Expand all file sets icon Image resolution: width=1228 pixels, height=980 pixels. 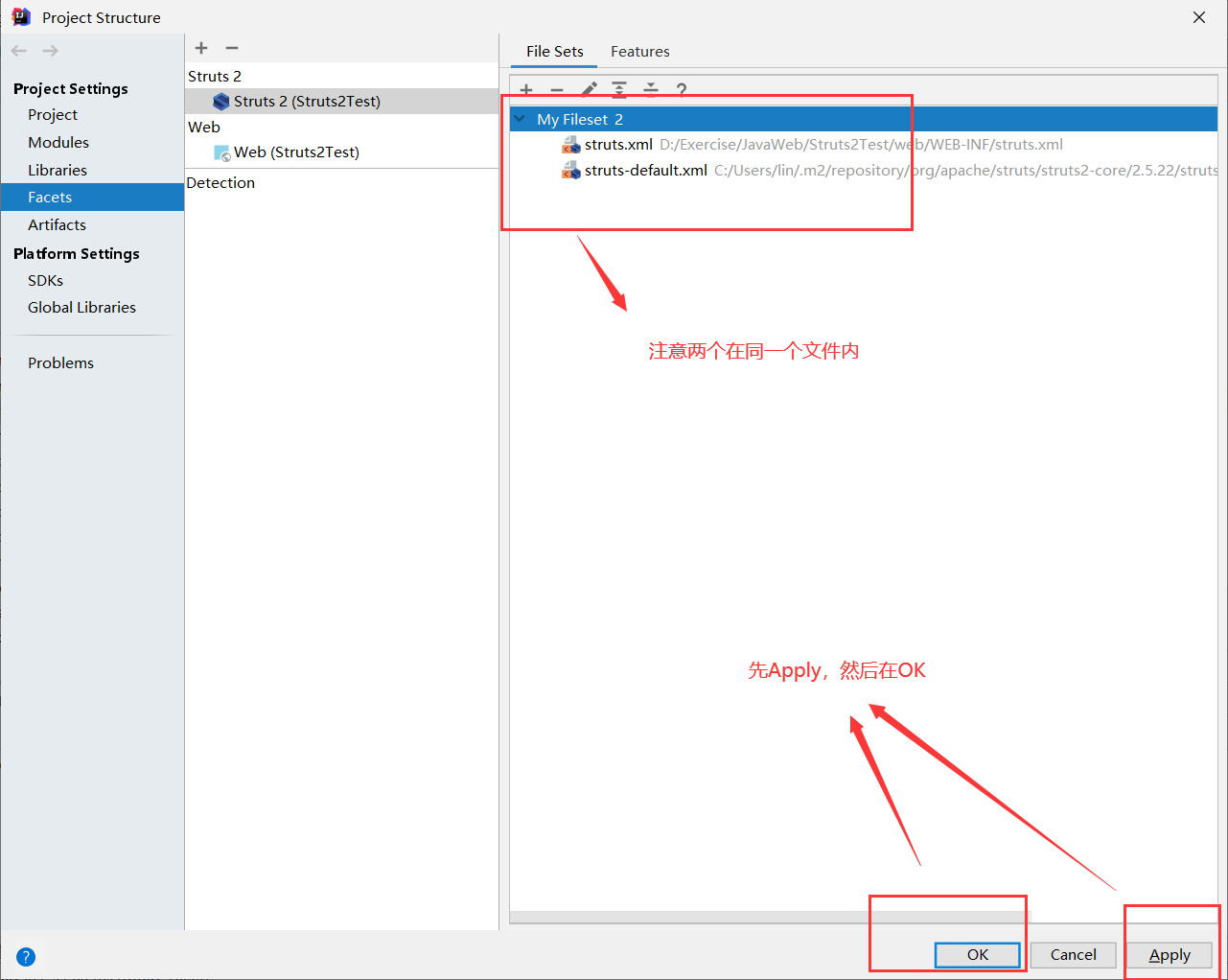pyautogui.click(x=619, y=90)
